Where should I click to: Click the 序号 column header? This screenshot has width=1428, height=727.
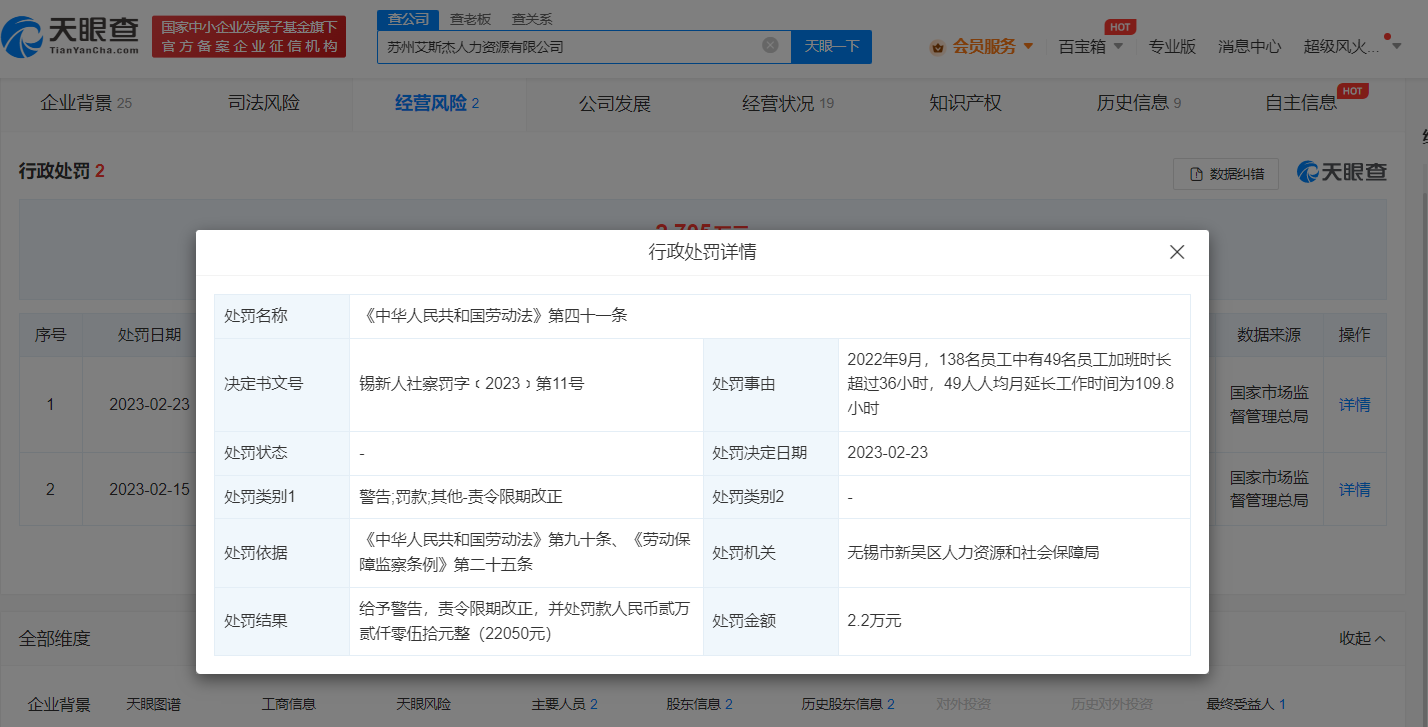click(51, 335)
